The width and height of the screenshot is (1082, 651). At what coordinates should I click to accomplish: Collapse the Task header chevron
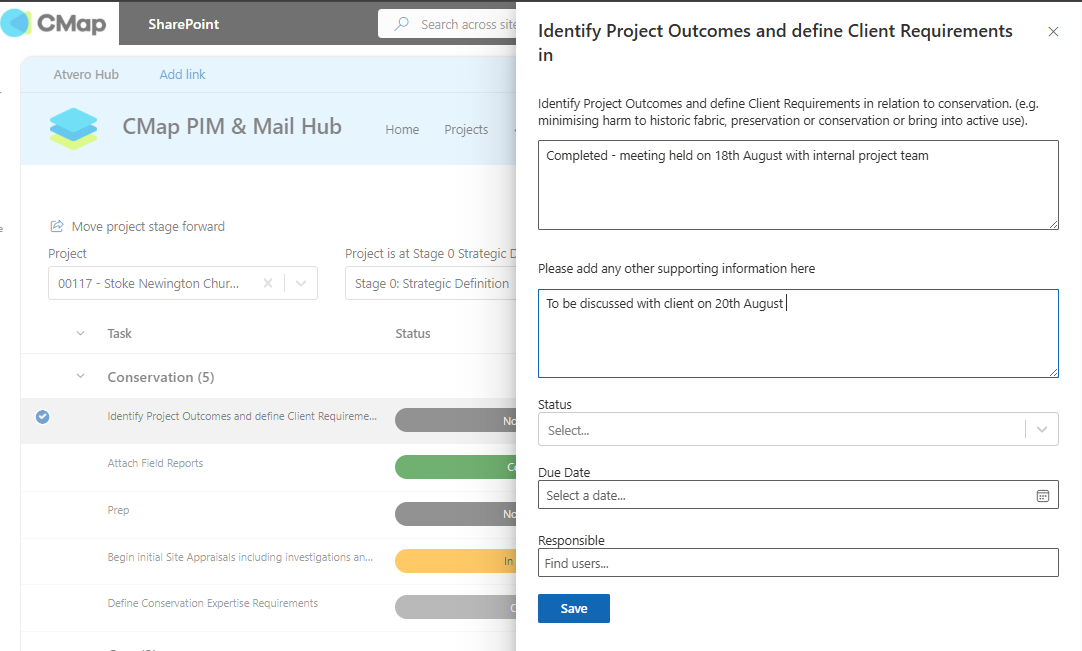[x=81, y=333]
